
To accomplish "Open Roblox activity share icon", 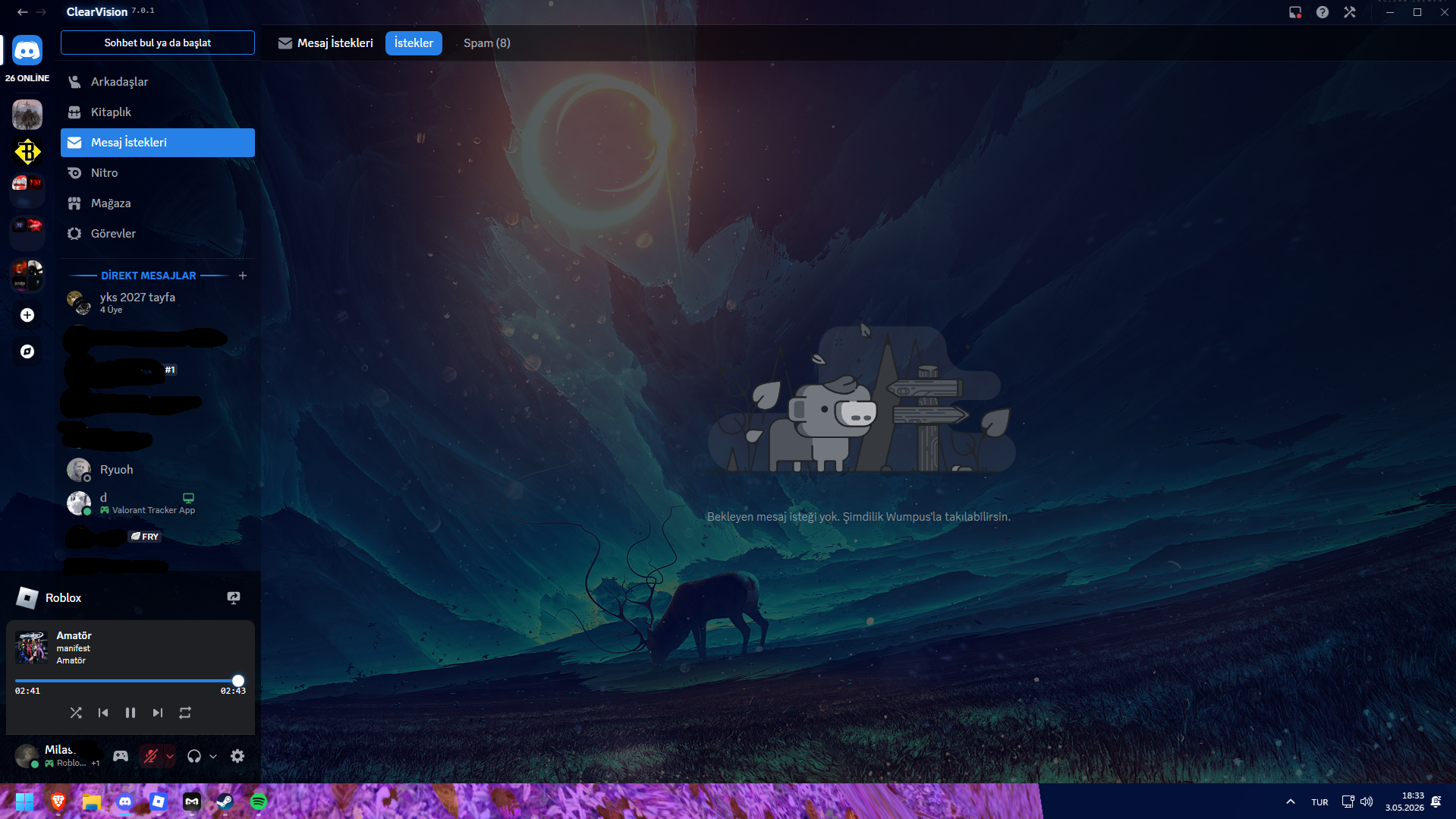I will coord(234,598).
